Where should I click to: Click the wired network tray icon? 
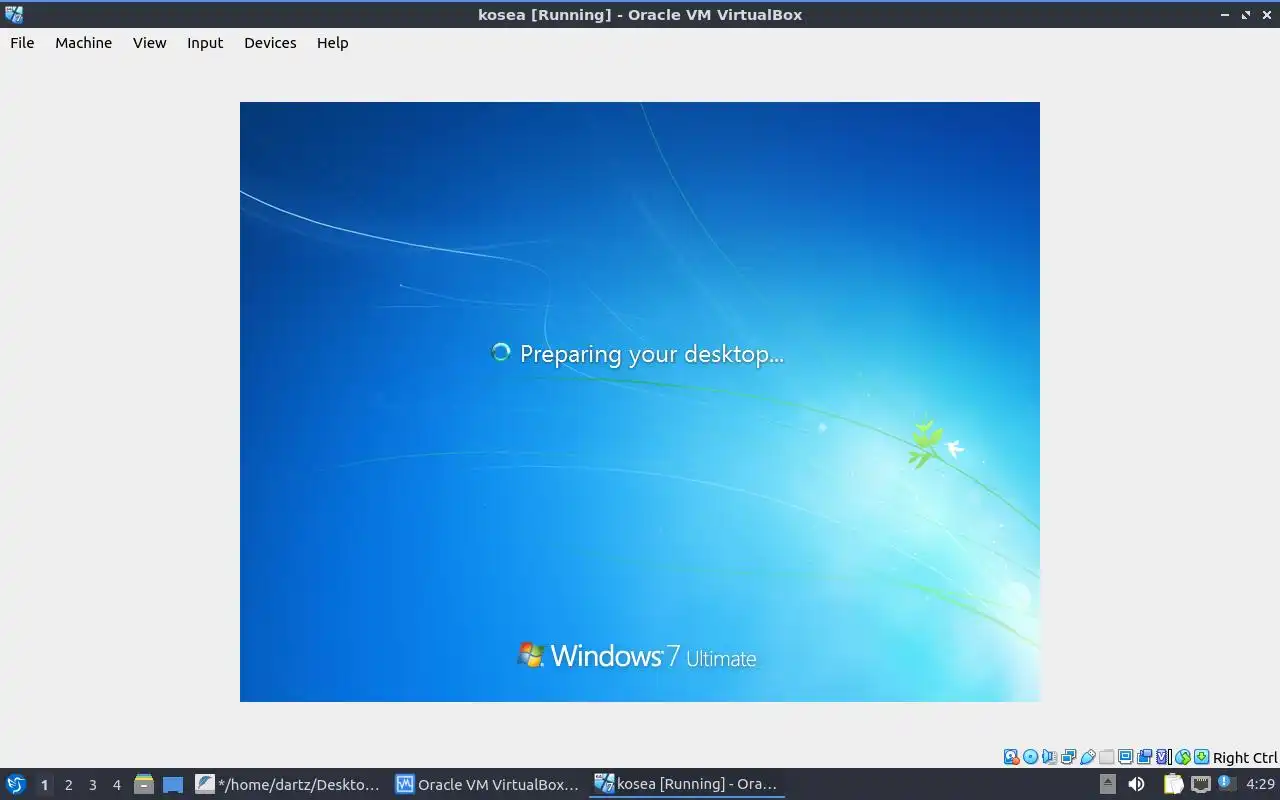coord(1201,783)
